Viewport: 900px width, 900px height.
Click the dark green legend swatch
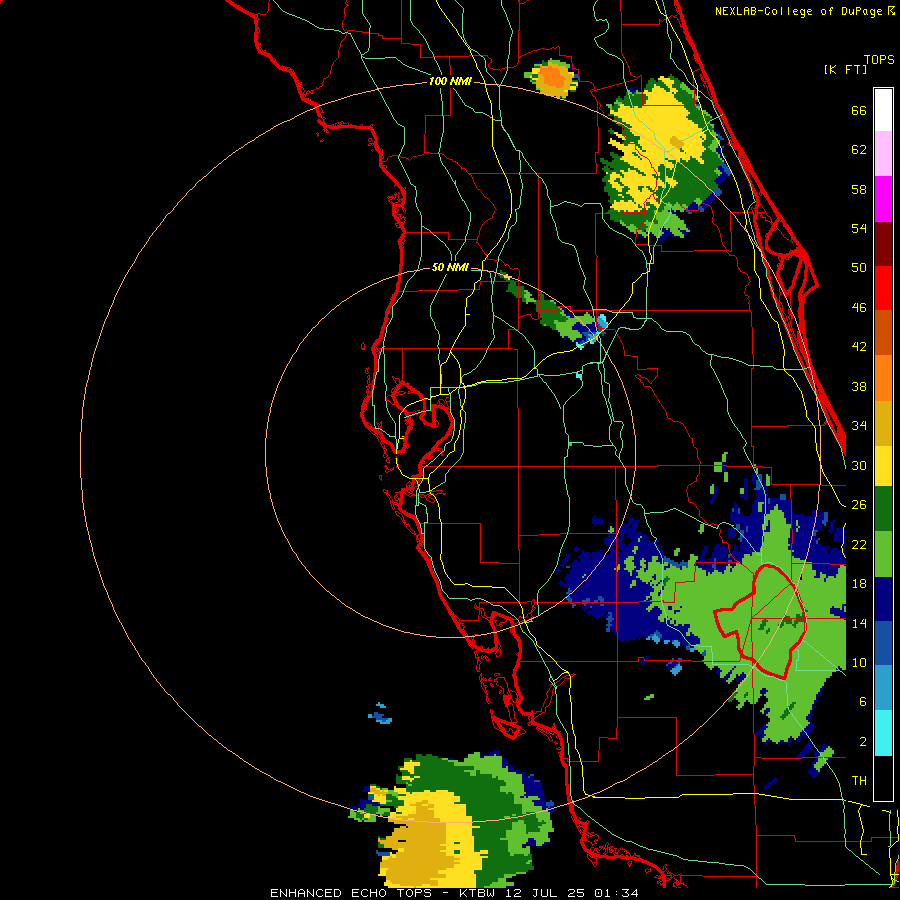(x=883, y=509)
